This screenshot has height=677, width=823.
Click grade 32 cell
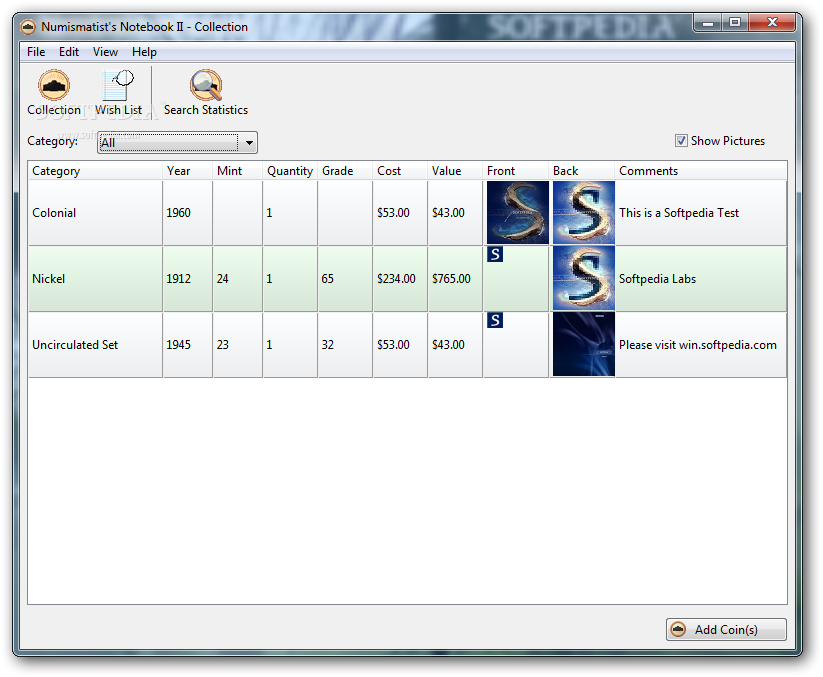point(345,345)
